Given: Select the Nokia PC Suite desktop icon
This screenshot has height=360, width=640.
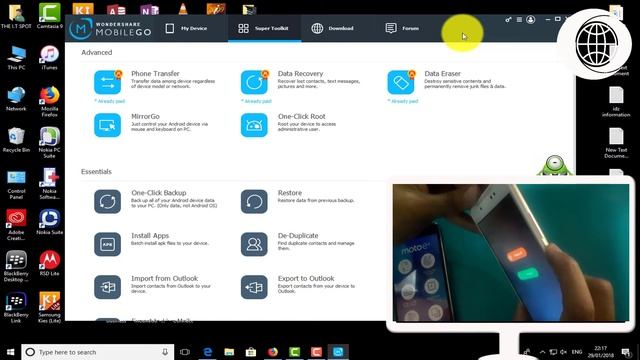Looking at the screenshot, I should (49, 142).
